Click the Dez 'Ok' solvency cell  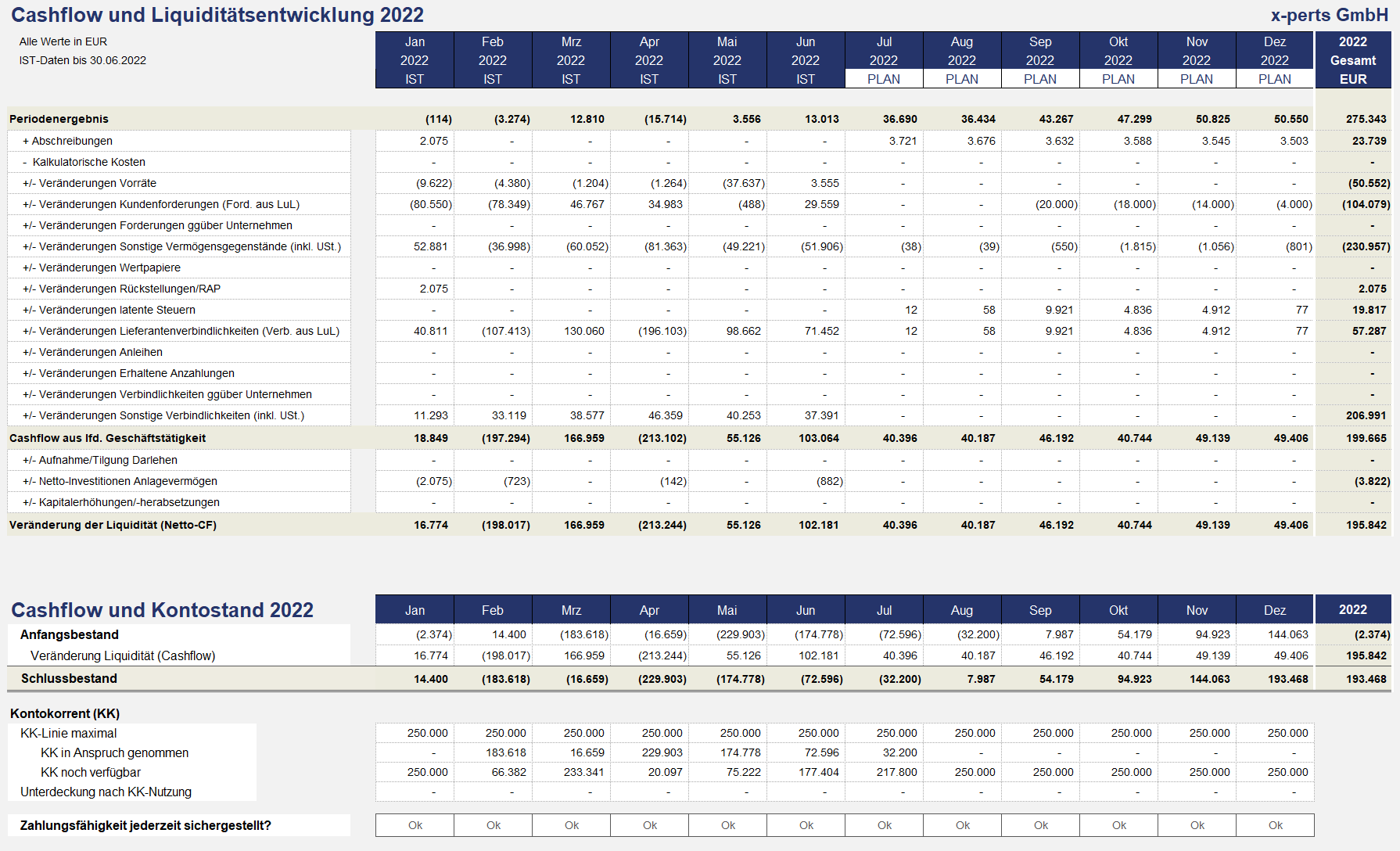point(1275,825)
